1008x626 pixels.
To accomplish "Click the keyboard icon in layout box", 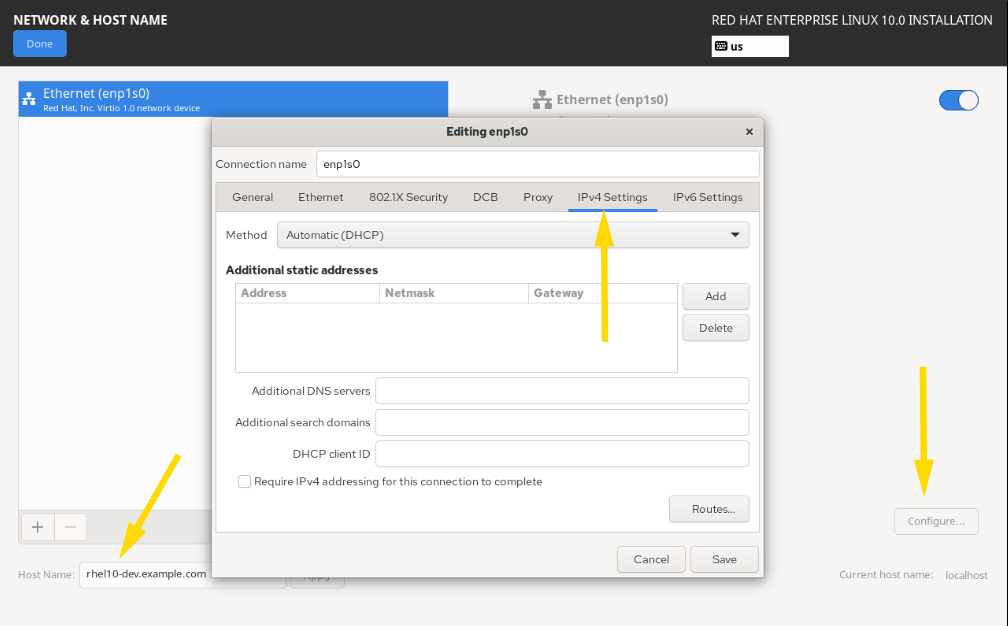I will [x=721, y=46].
